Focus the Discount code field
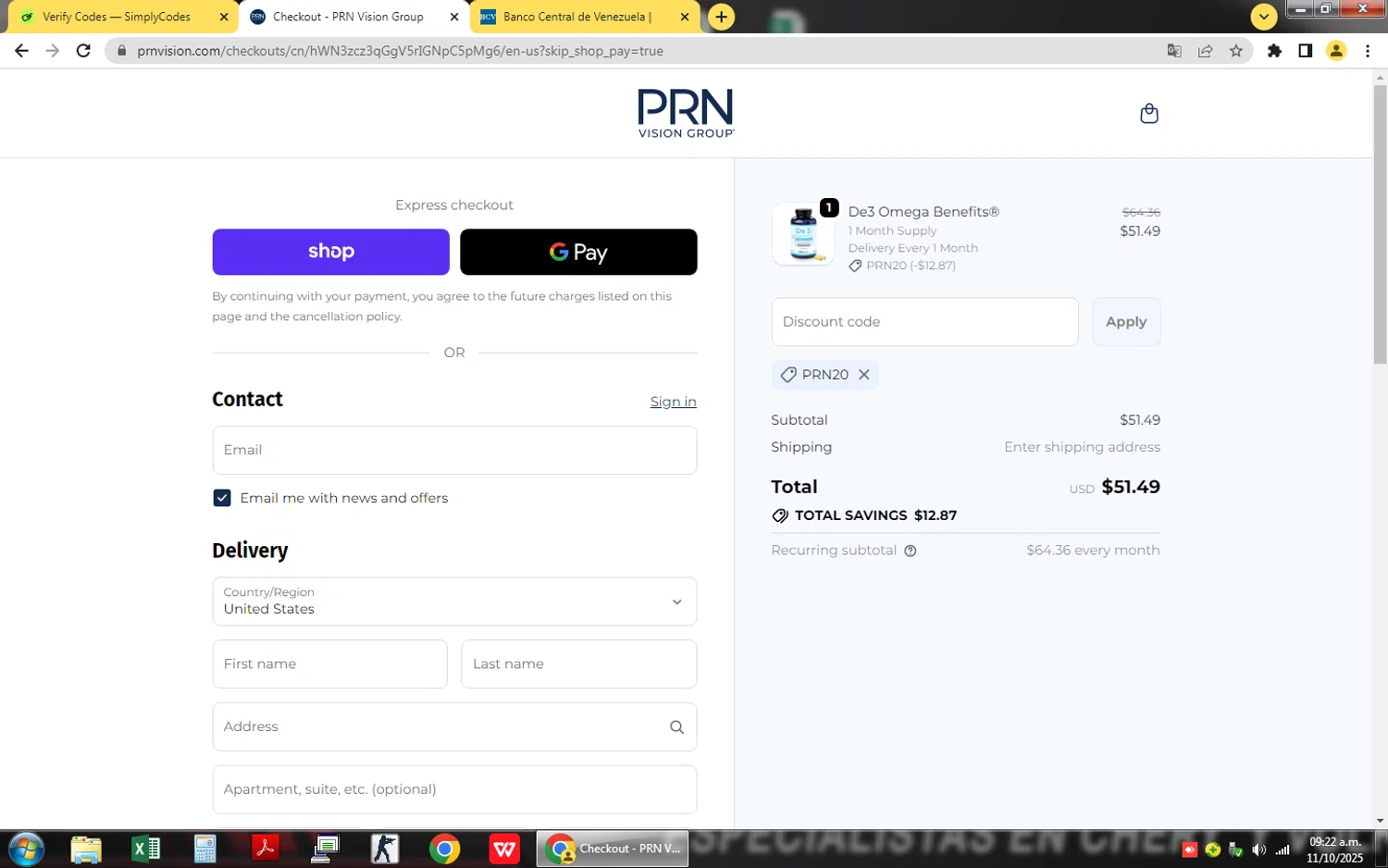This screenshot has width=1388, height=868. tap(924, 322)
